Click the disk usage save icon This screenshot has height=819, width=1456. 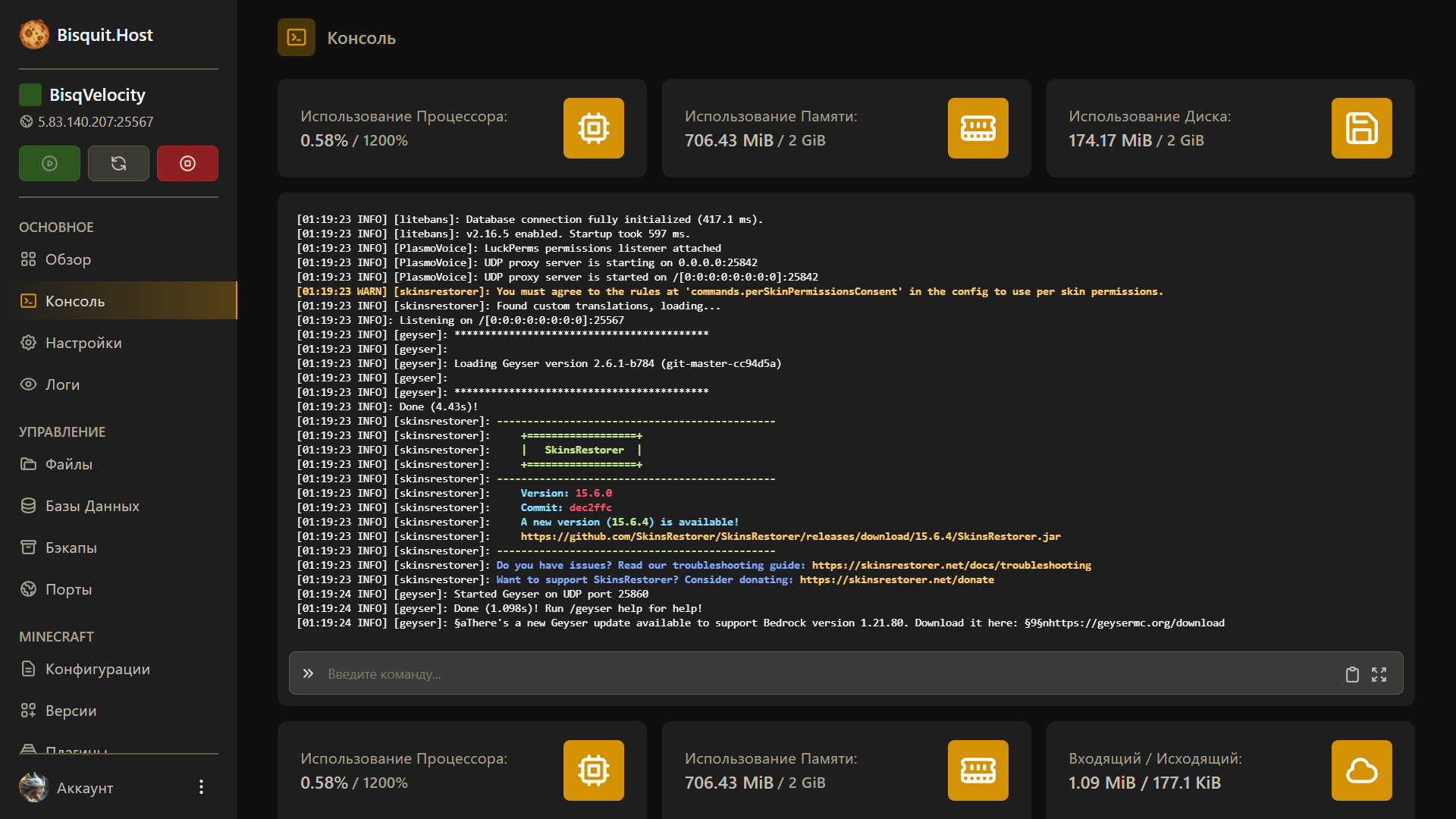point(1361,128)
